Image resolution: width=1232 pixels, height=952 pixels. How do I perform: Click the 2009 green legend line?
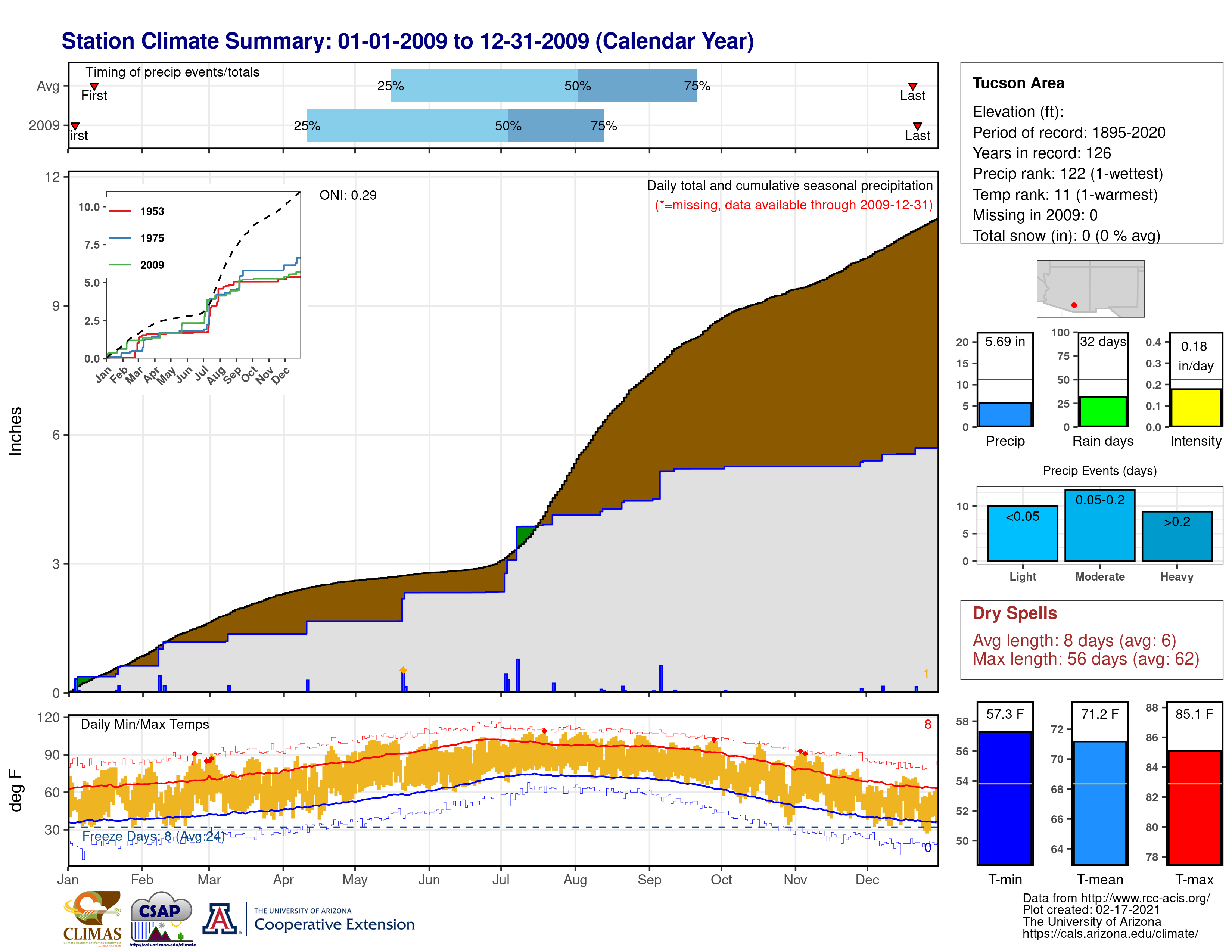(x=119, y=265)
